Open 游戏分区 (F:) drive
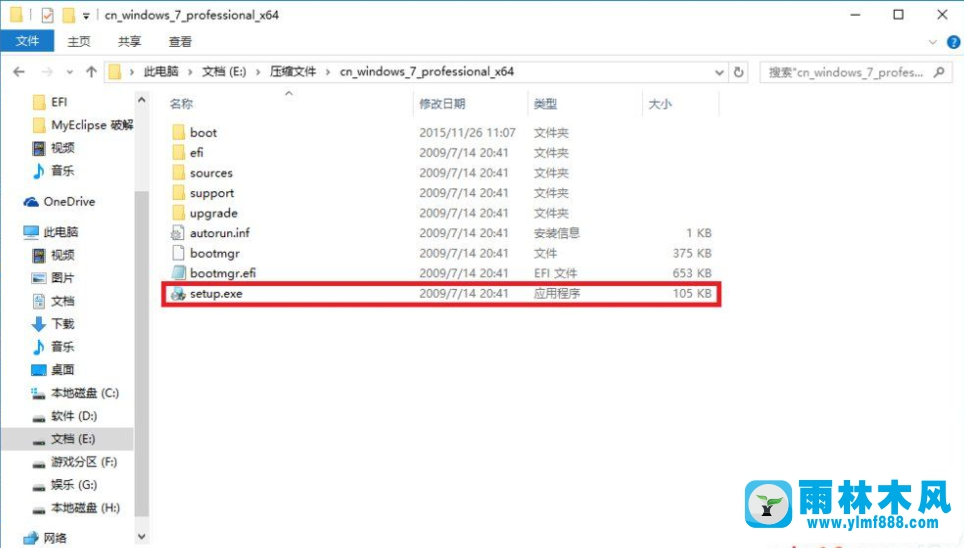This screenshot has width=964, height=548. 74,462
